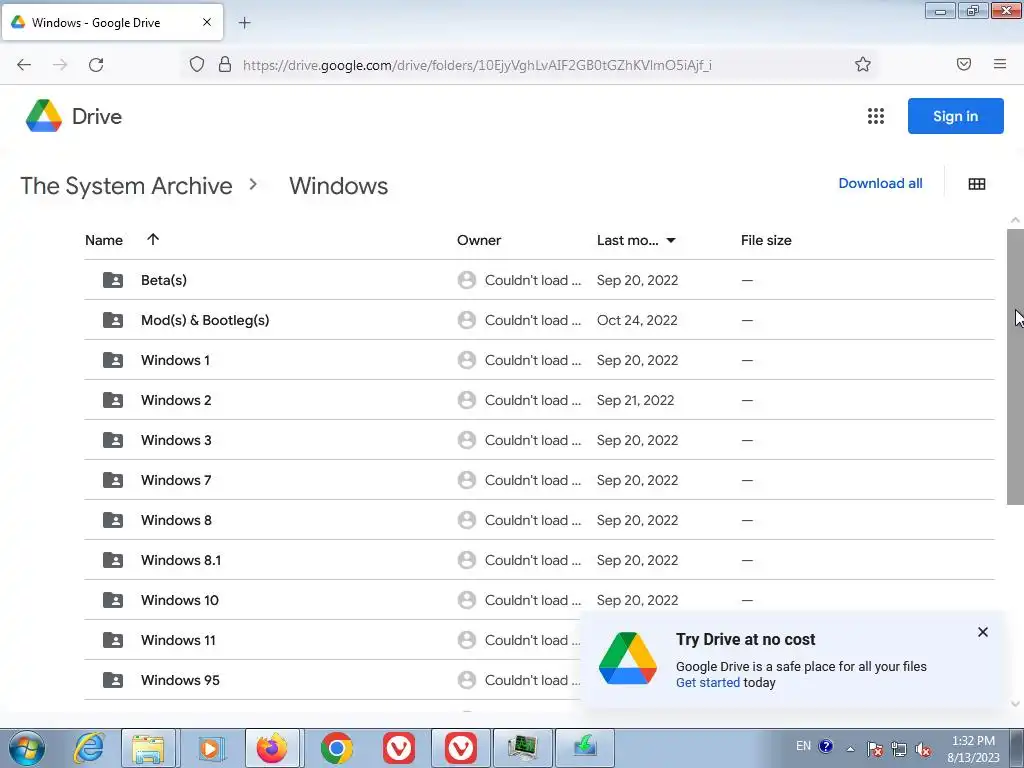Open the Firefox application menu
Image resolution: width=1024 pixels, height=768 pixels.
tap(999, 64)
